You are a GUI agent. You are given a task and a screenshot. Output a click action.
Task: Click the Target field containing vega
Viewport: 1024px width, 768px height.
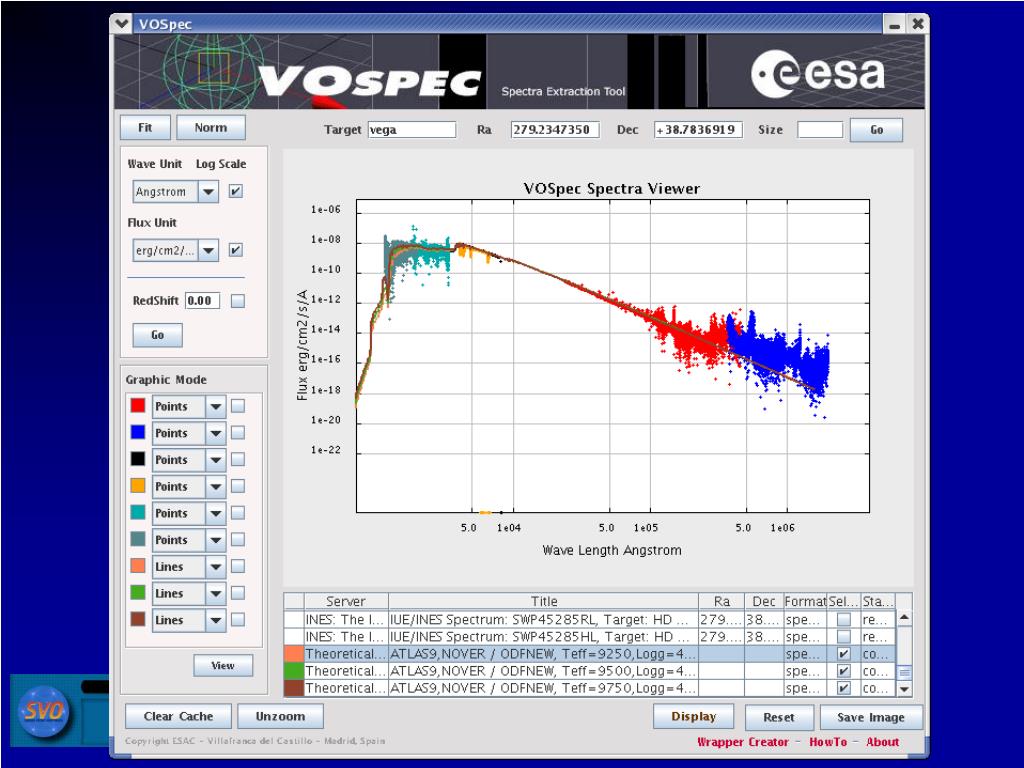point(412,129)
